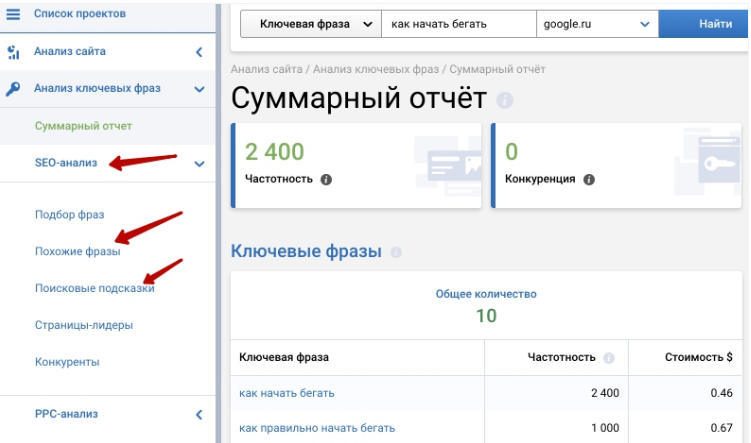Open the hamburger menu icon
This screenshot has height=443, width=751.
(13, 14)
